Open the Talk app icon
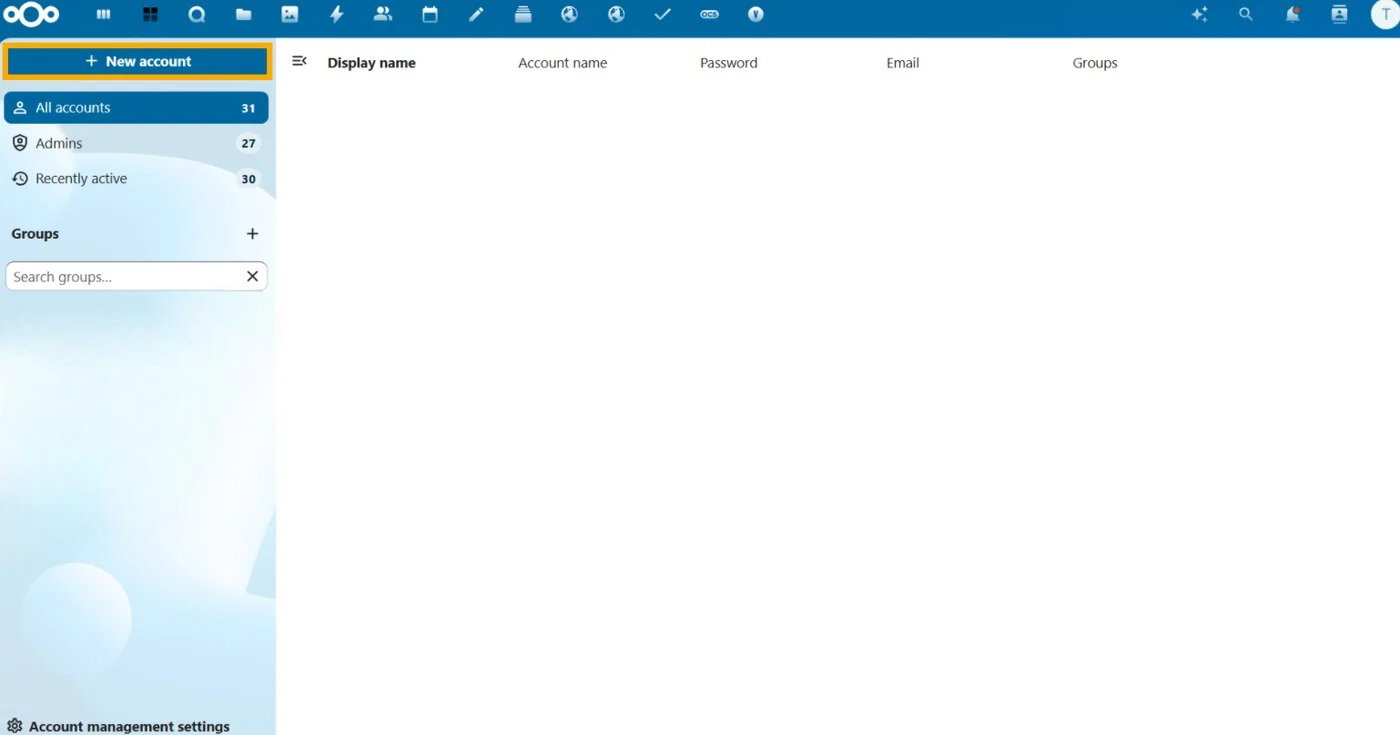This screenshot has height=735, width=1400. pyautogui.click(x=197, y=15)
